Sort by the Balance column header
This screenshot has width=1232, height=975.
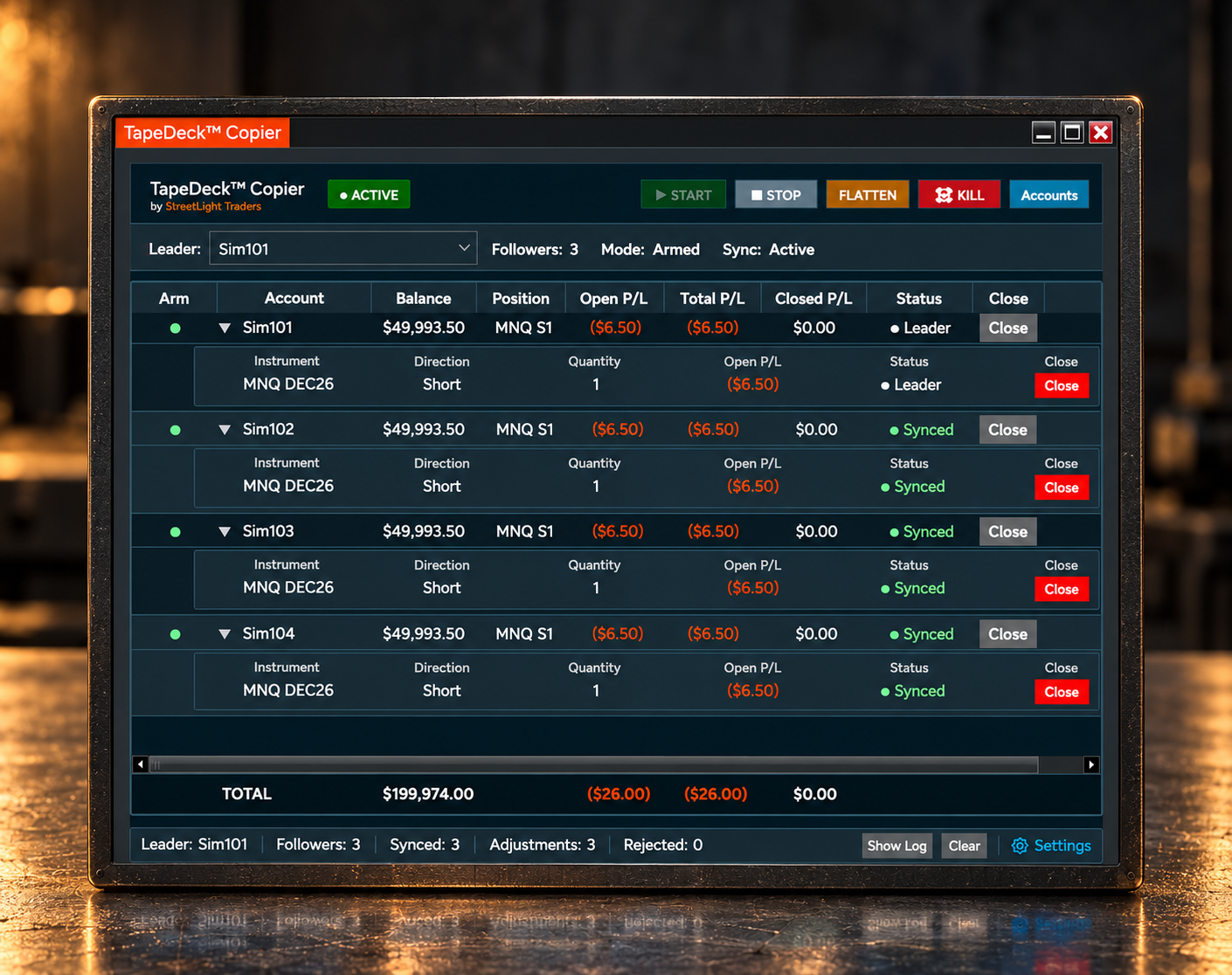tap(424, 299)
